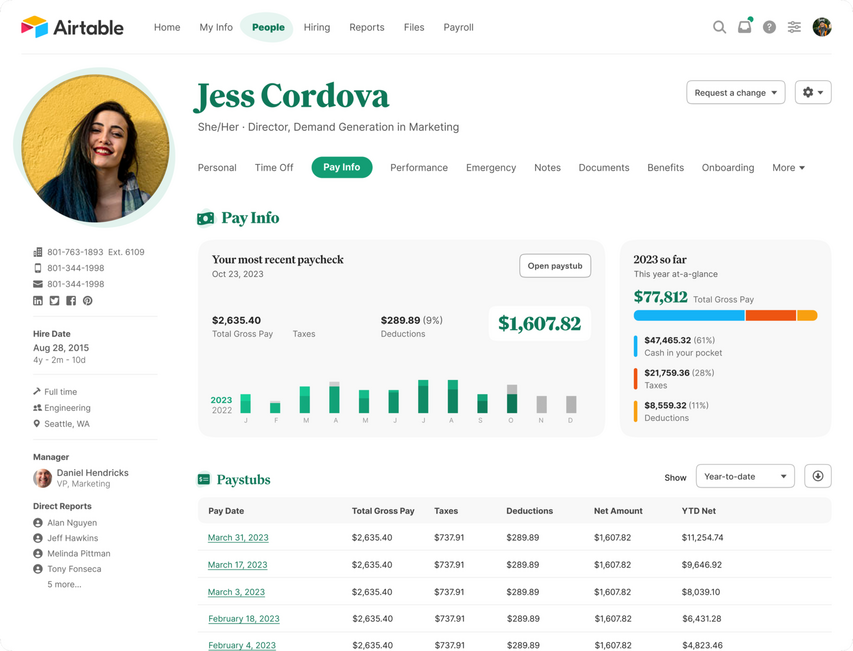The image size is (853, 651).
Task: Click the download paystubs icon button
Action: 817,476
